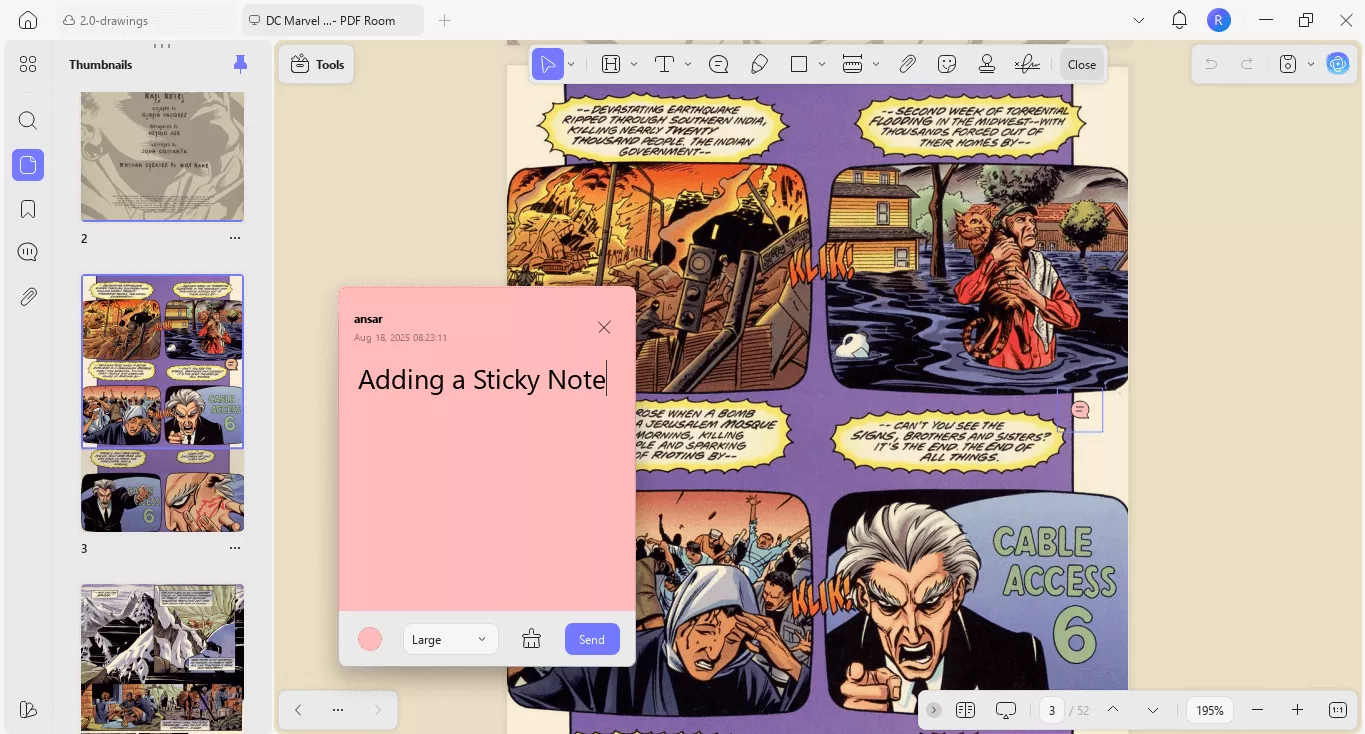The image size is (1365, 734).
Task: Switch to the DC Marvel PDF Room tab
Action: tap(333, 20)
